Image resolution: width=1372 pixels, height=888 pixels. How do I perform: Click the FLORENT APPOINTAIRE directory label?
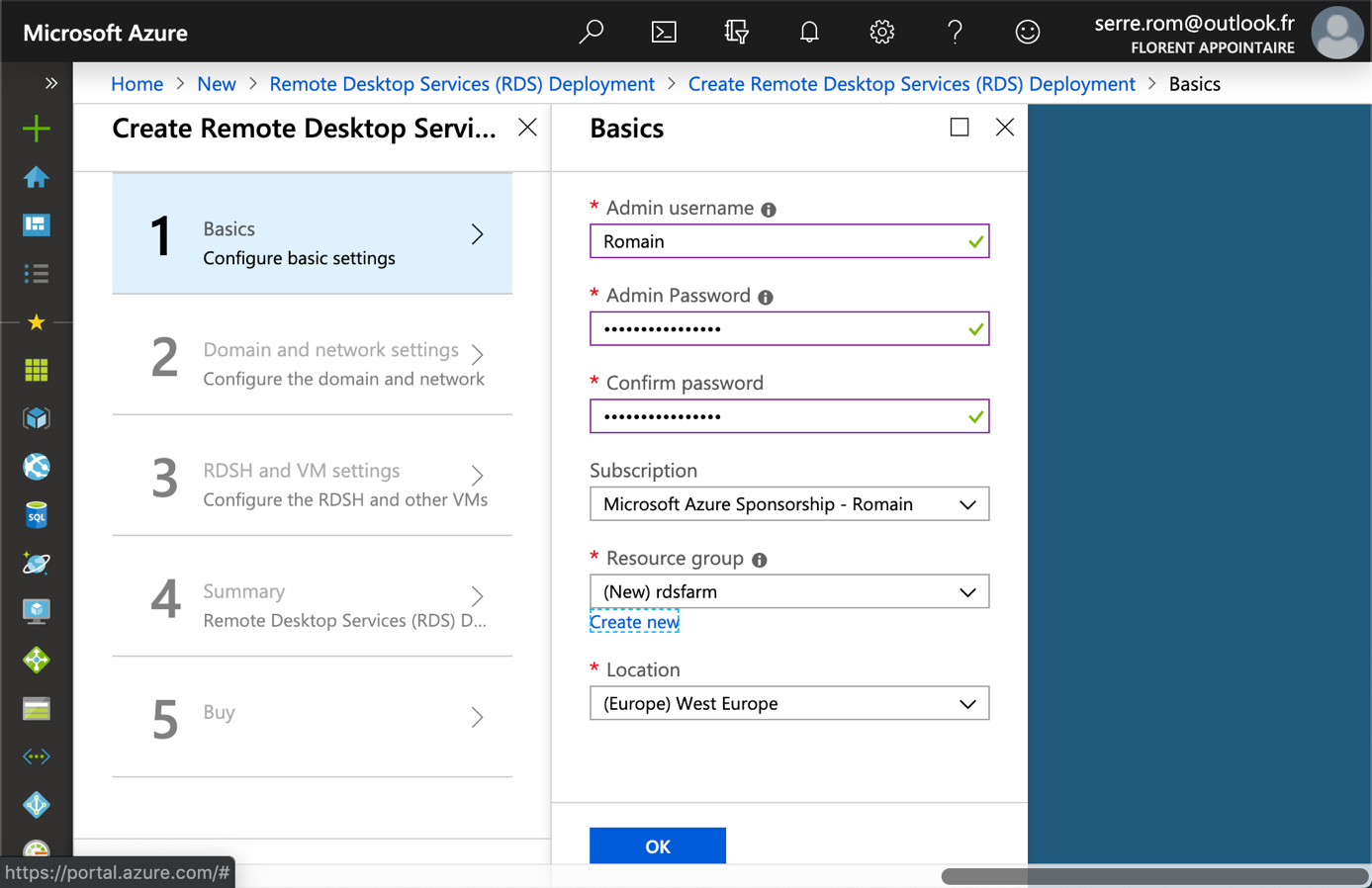1213,47
